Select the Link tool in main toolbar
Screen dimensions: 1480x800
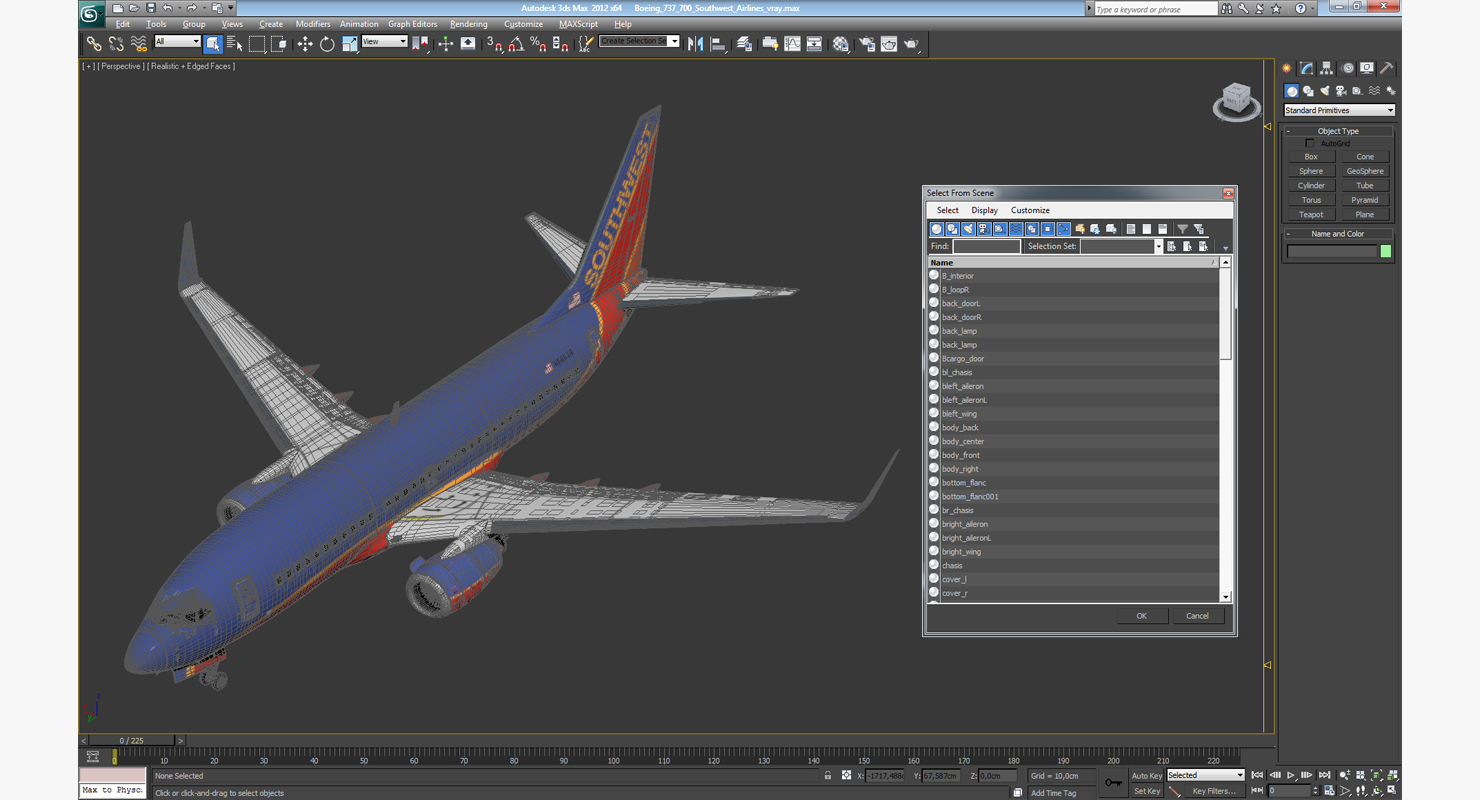point(94,44)
